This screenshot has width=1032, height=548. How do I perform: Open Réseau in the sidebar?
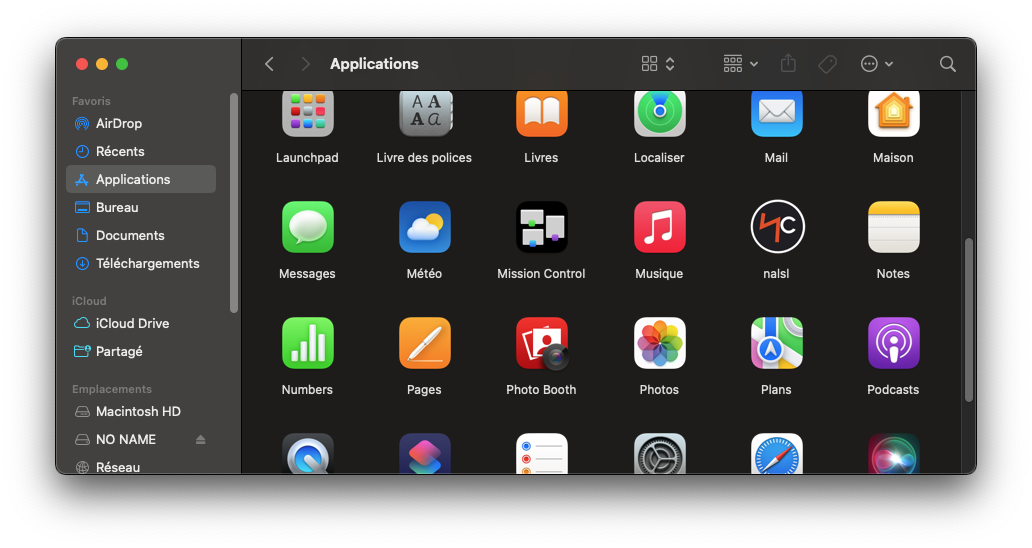pos(141,466)
